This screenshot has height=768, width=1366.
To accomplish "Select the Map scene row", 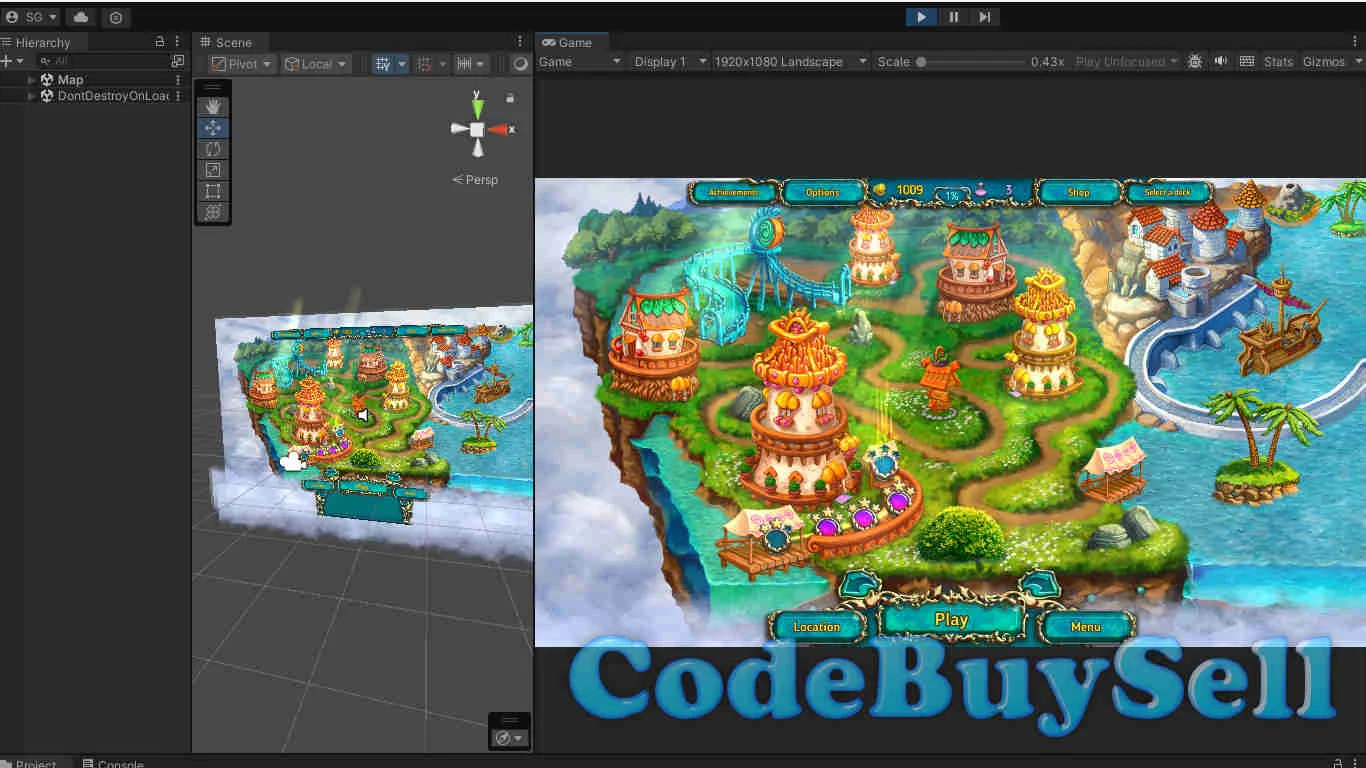I will point(94,79).
